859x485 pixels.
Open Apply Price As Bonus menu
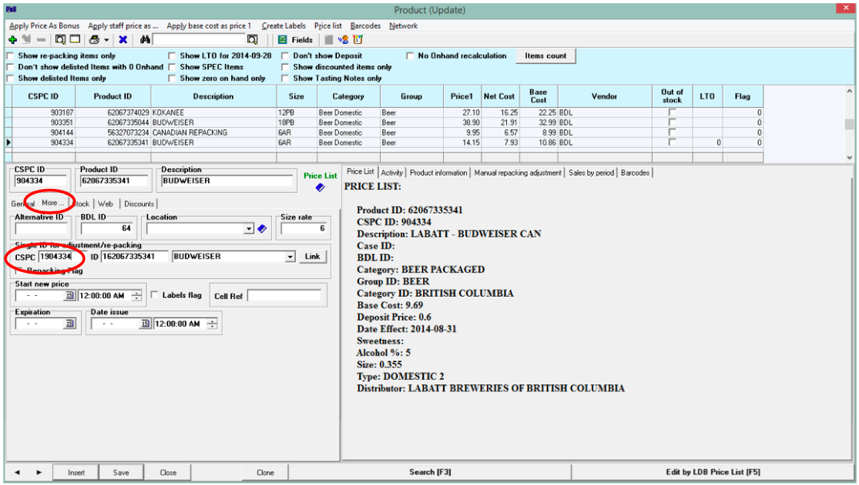point(44,26)
